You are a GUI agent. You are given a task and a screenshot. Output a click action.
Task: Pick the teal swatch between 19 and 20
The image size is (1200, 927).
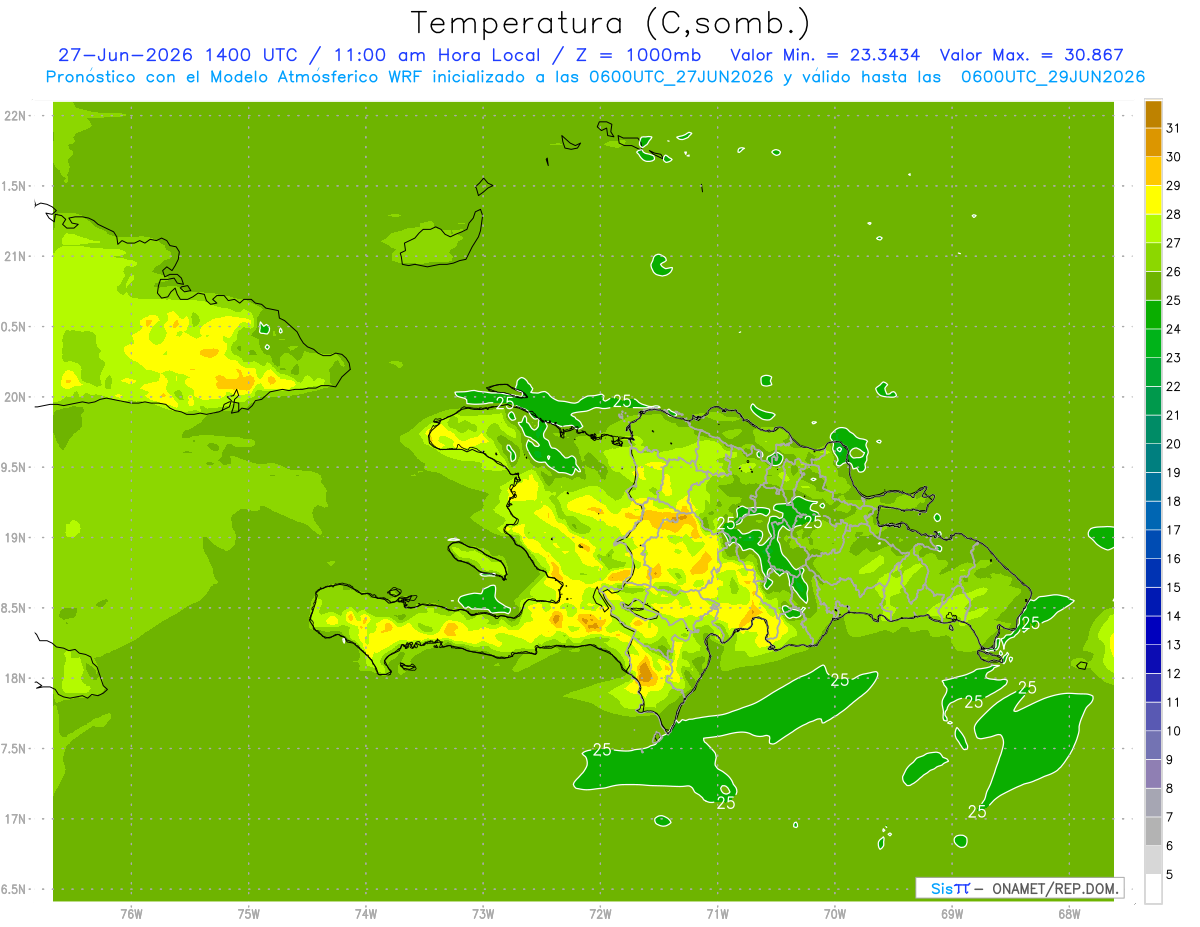pos(1153,458)
